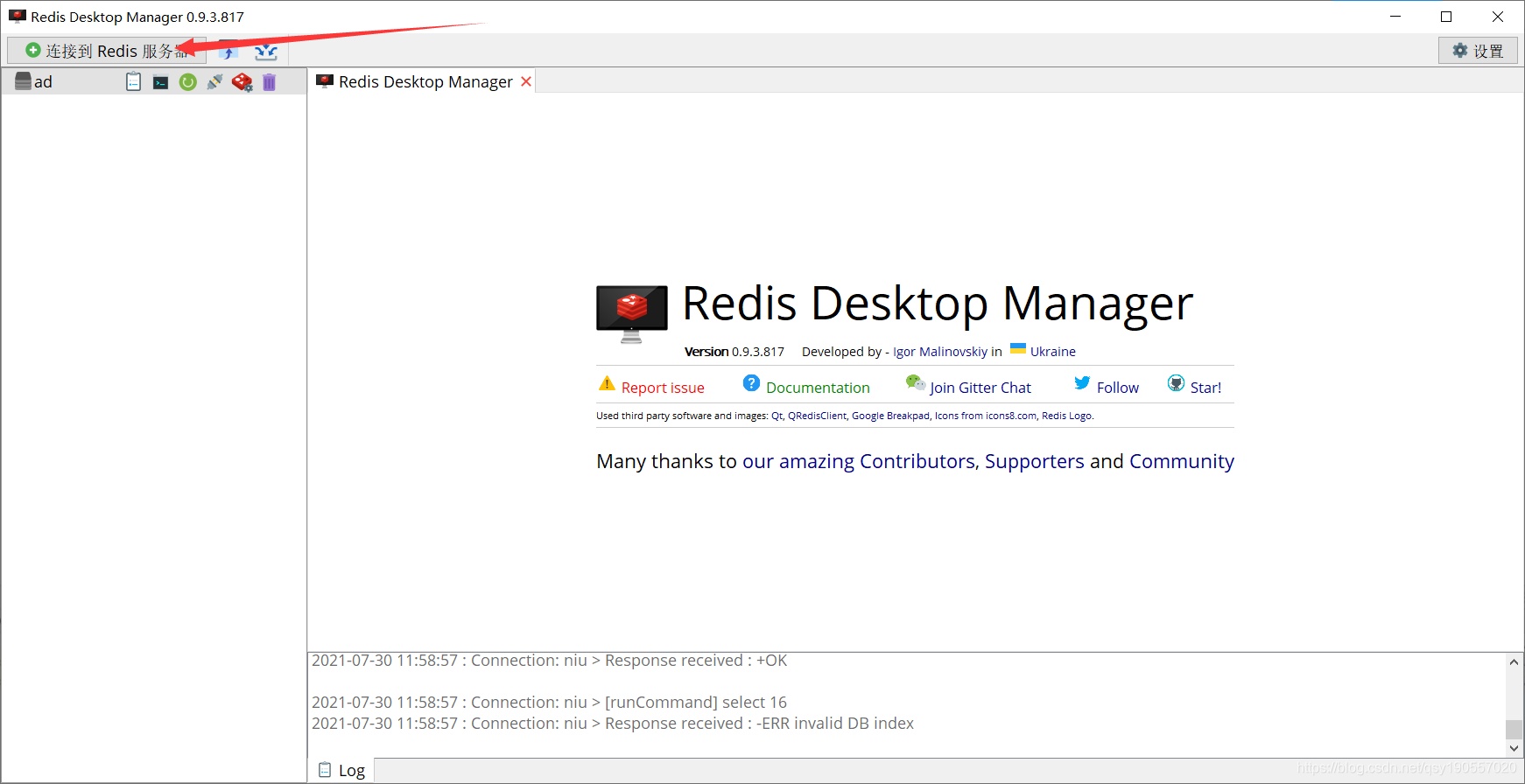The height and width of the screenshot is (784, 1525).
Task: Open the console terminal icon for ad
Action: [x=160, y=82]
